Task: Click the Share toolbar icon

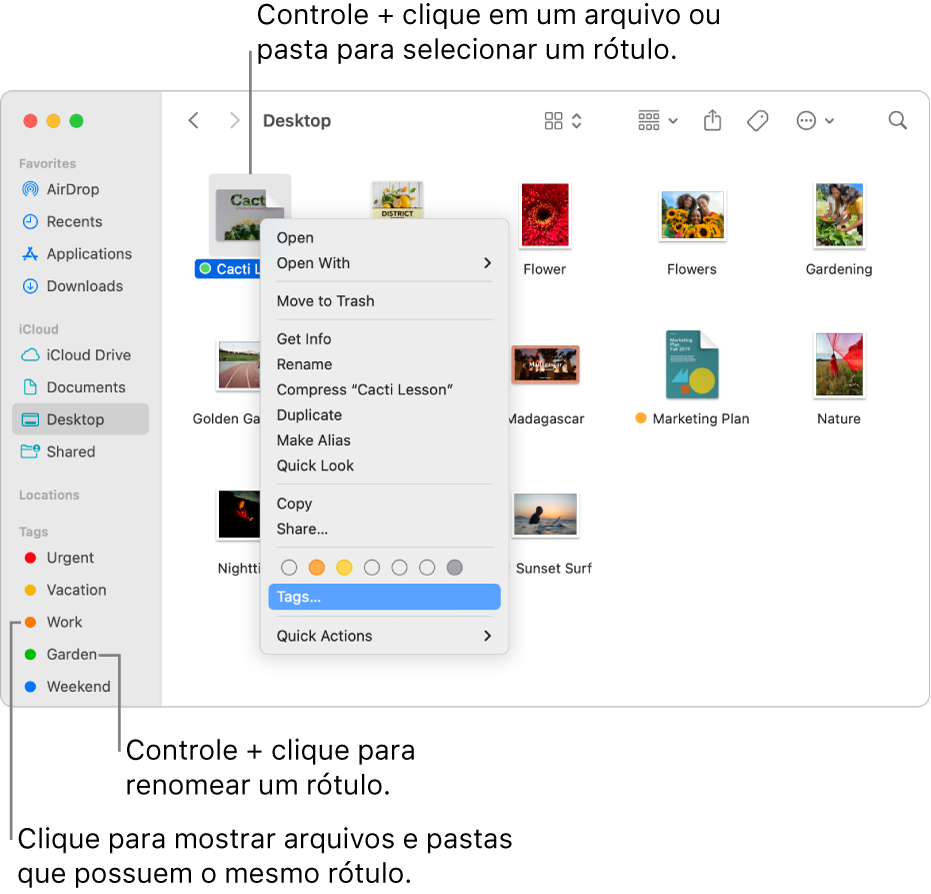Action: pyautogui.click(x=712, y=121)
